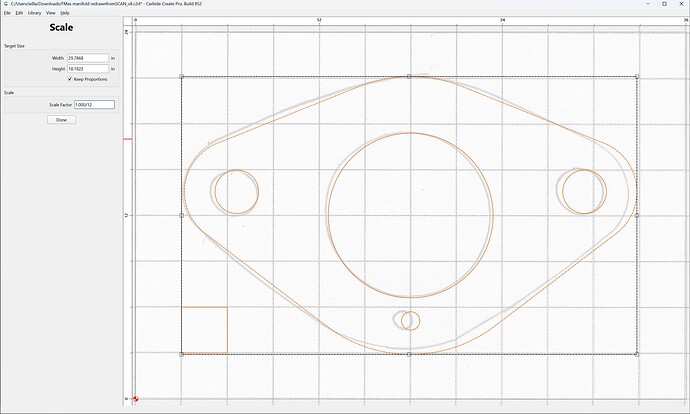
Task: Open the Help menu
Action: (65, 13)
